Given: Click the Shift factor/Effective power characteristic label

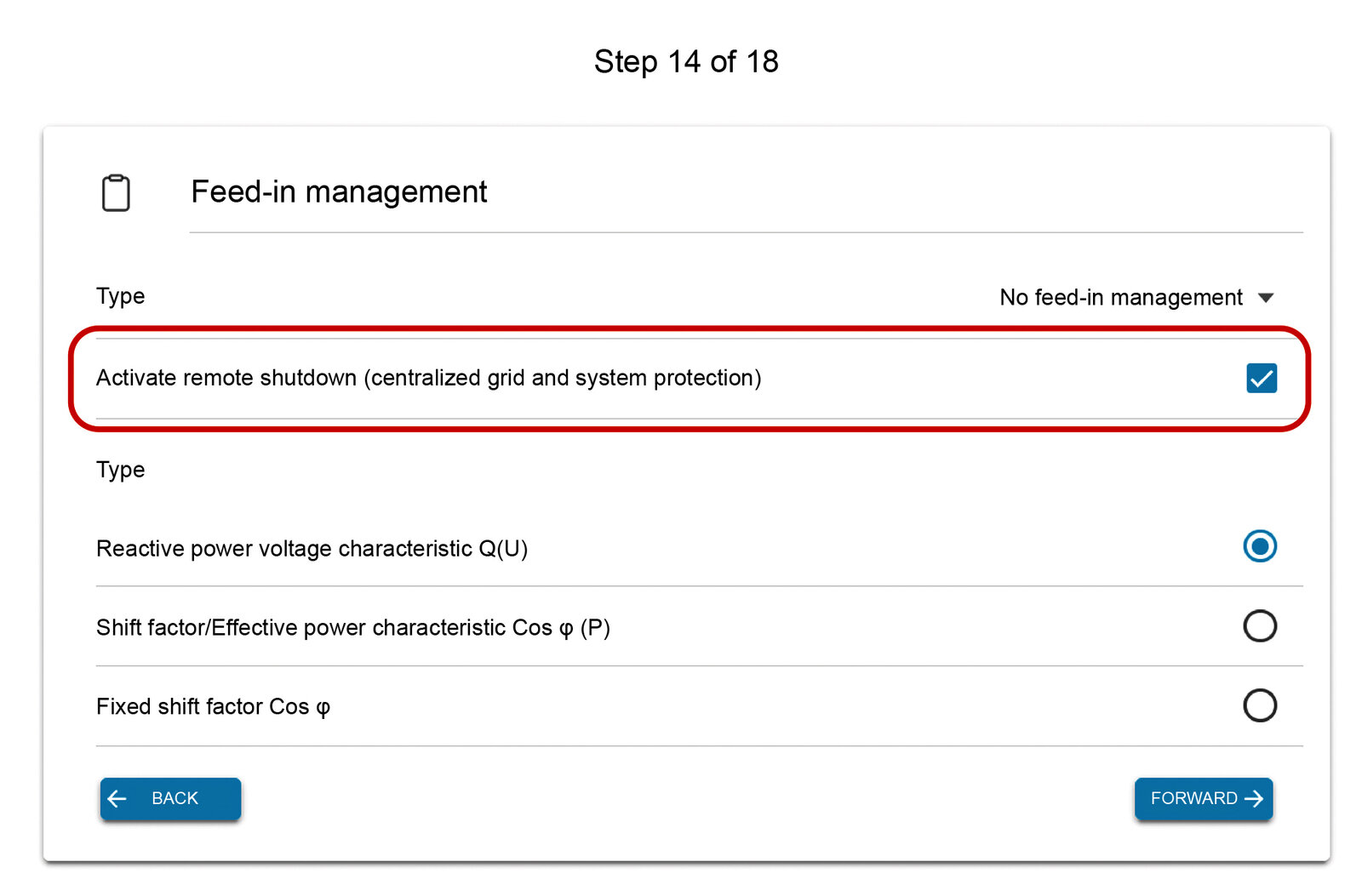Looking at the screenshot, I should pos(352,628).
